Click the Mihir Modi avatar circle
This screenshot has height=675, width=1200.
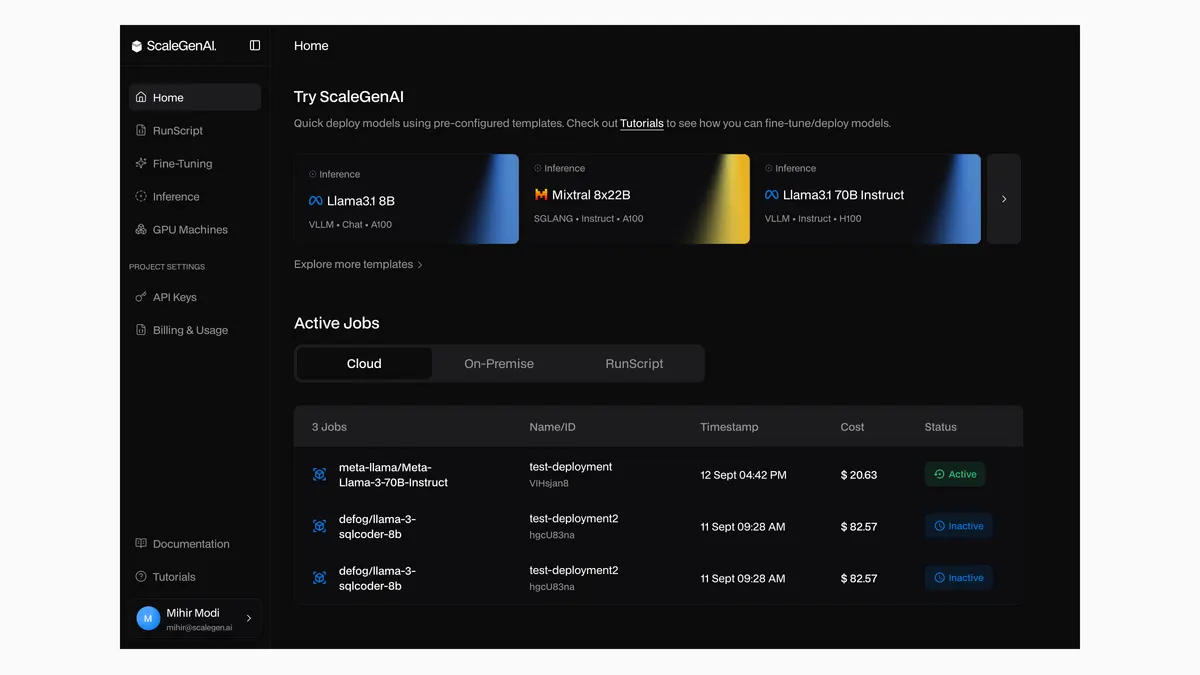tap(148, 619)
